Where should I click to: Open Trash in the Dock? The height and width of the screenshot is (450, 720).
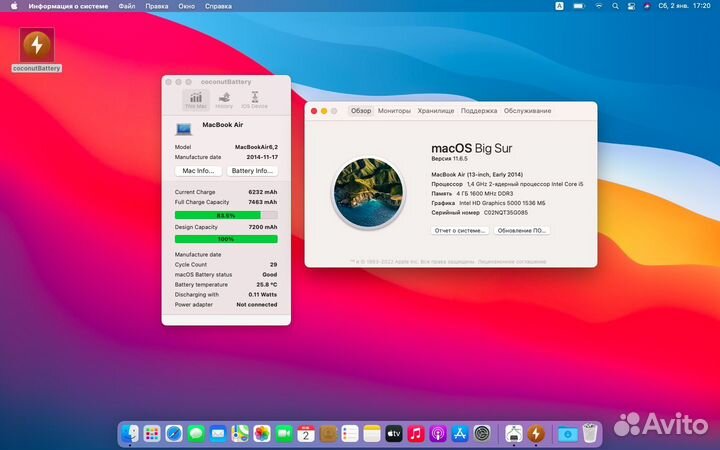tap(590, 433)
